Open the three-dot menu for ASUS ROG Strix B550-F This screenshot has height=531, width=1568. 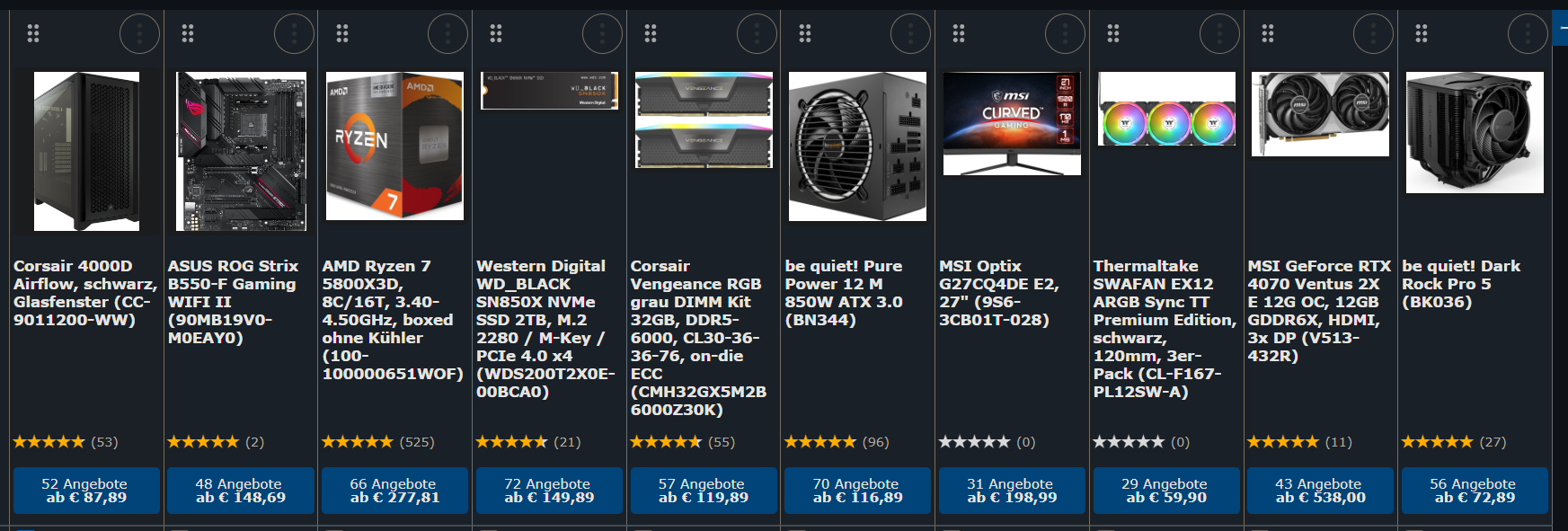pyautogui.click(x=294, y=34)
